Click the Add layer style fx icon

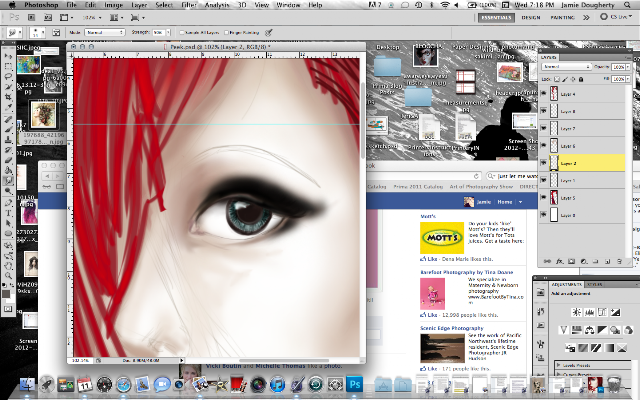coord(560,261)
